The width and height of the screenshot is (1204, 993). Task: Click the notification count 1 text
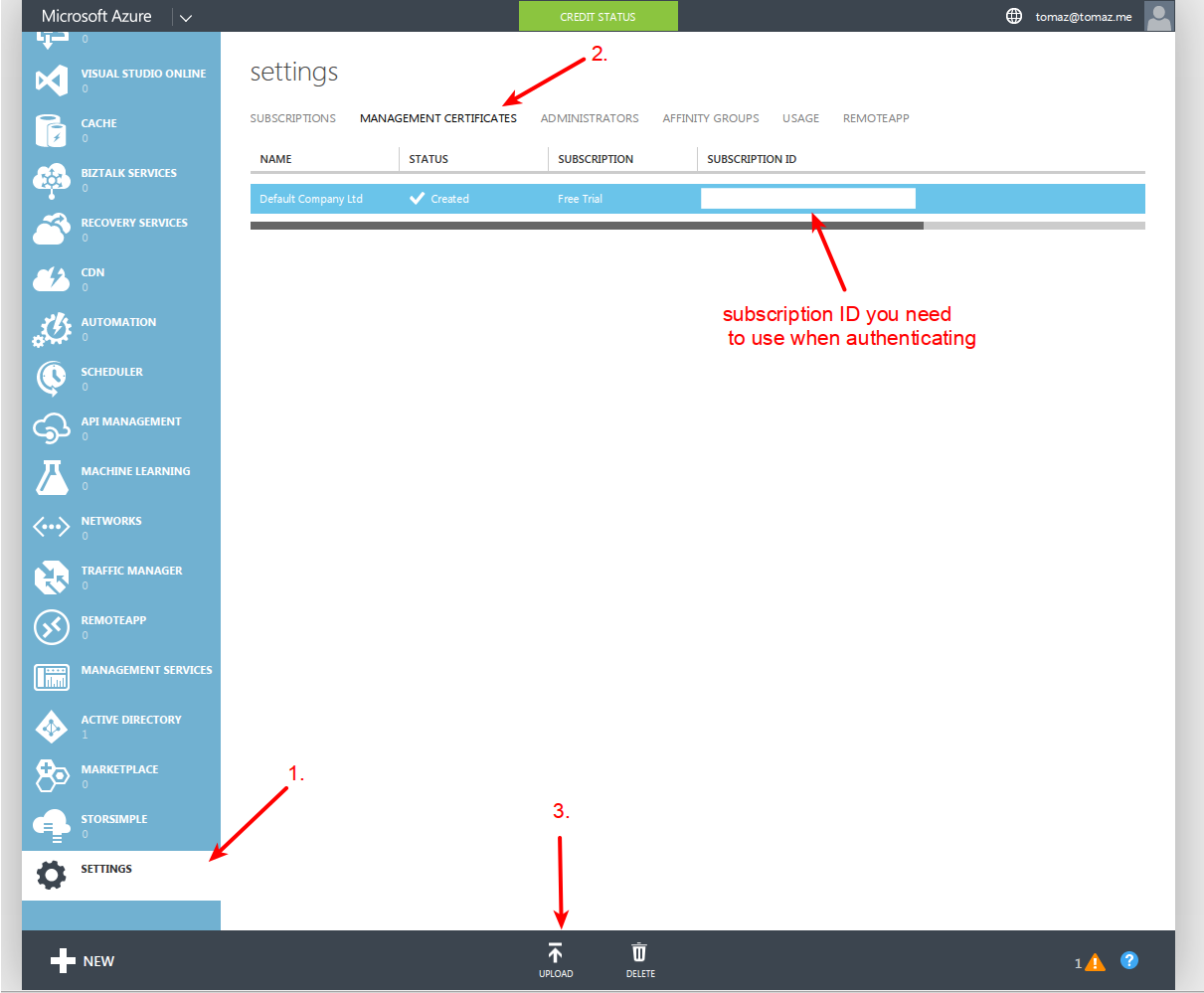[x=1078, y=963]
